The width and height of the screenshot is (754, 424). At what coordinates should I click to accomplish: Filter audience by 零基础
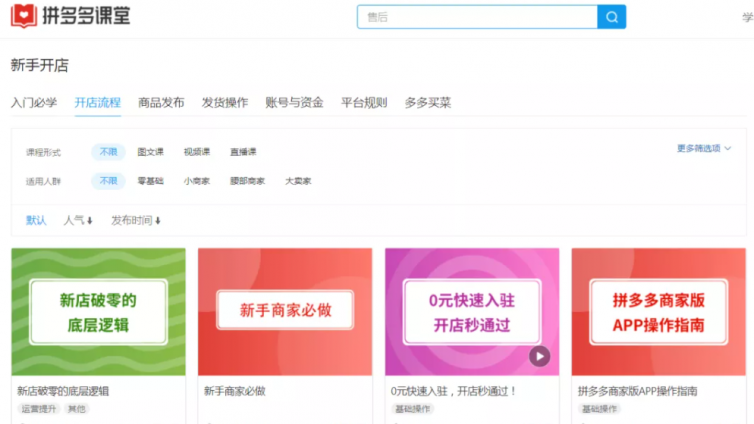[x=151, y=181]
